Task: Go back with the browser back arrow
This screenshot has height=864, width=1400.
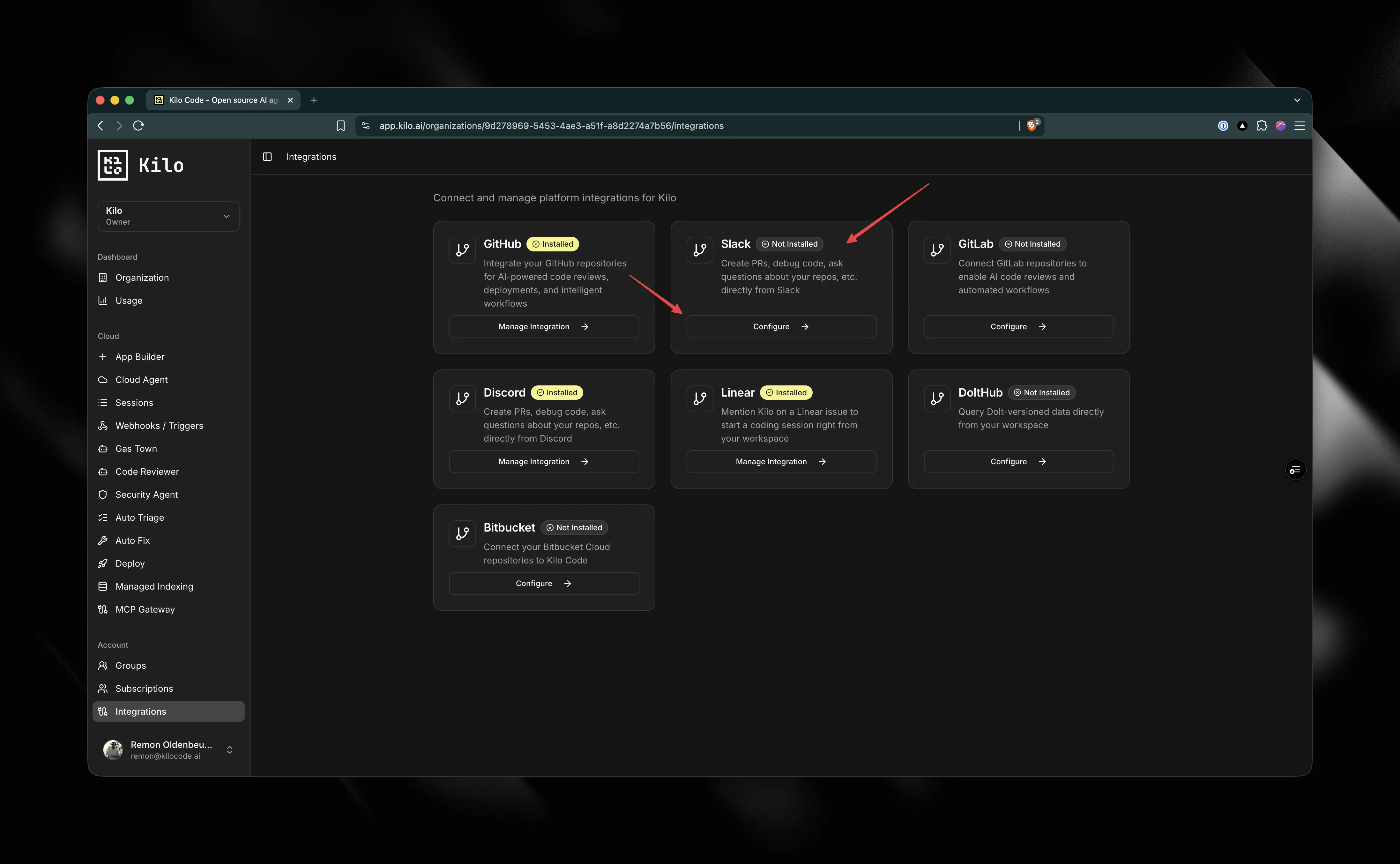Action: [101, 126]
